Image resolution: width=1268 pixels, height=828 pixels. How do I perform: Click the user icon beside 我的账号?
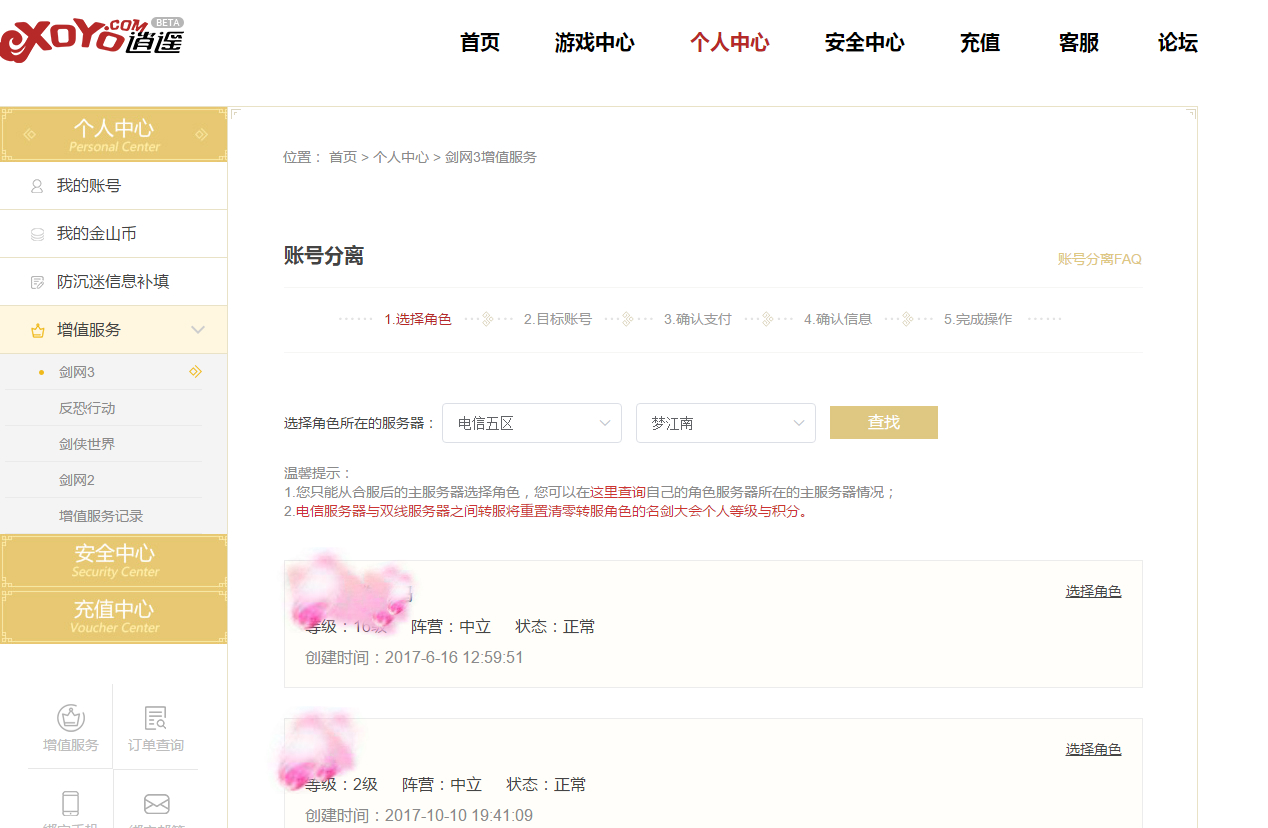[x=37, y=186]
